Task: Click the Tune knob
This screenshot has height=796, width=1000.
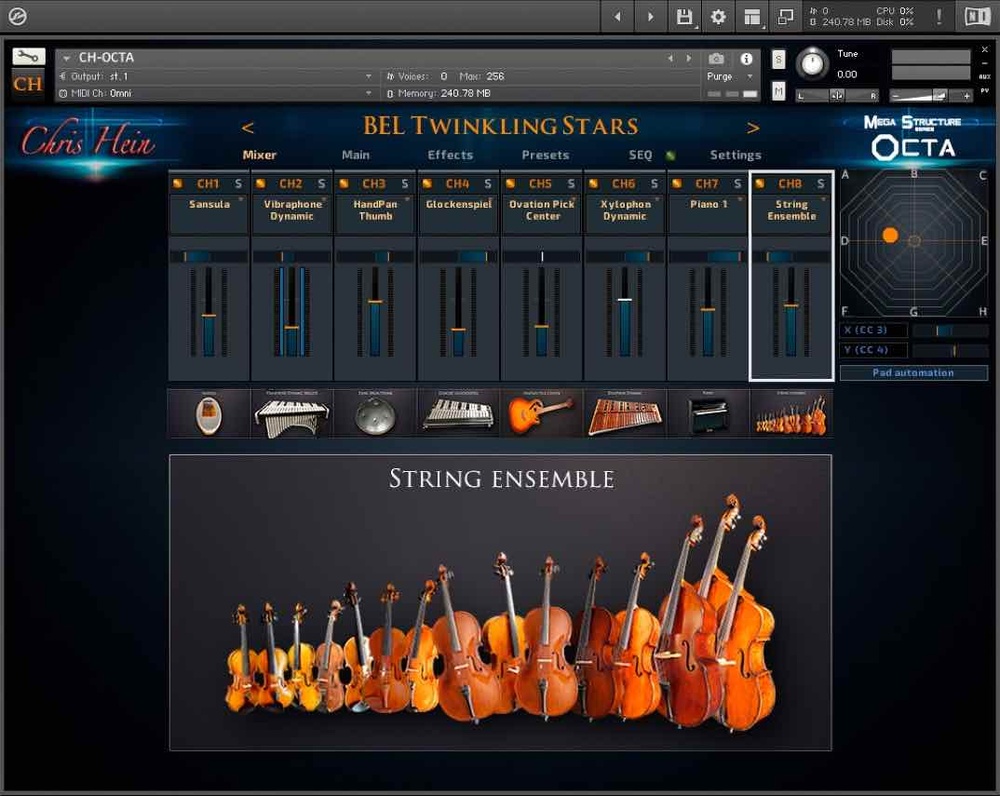Action: coord(812,63)
